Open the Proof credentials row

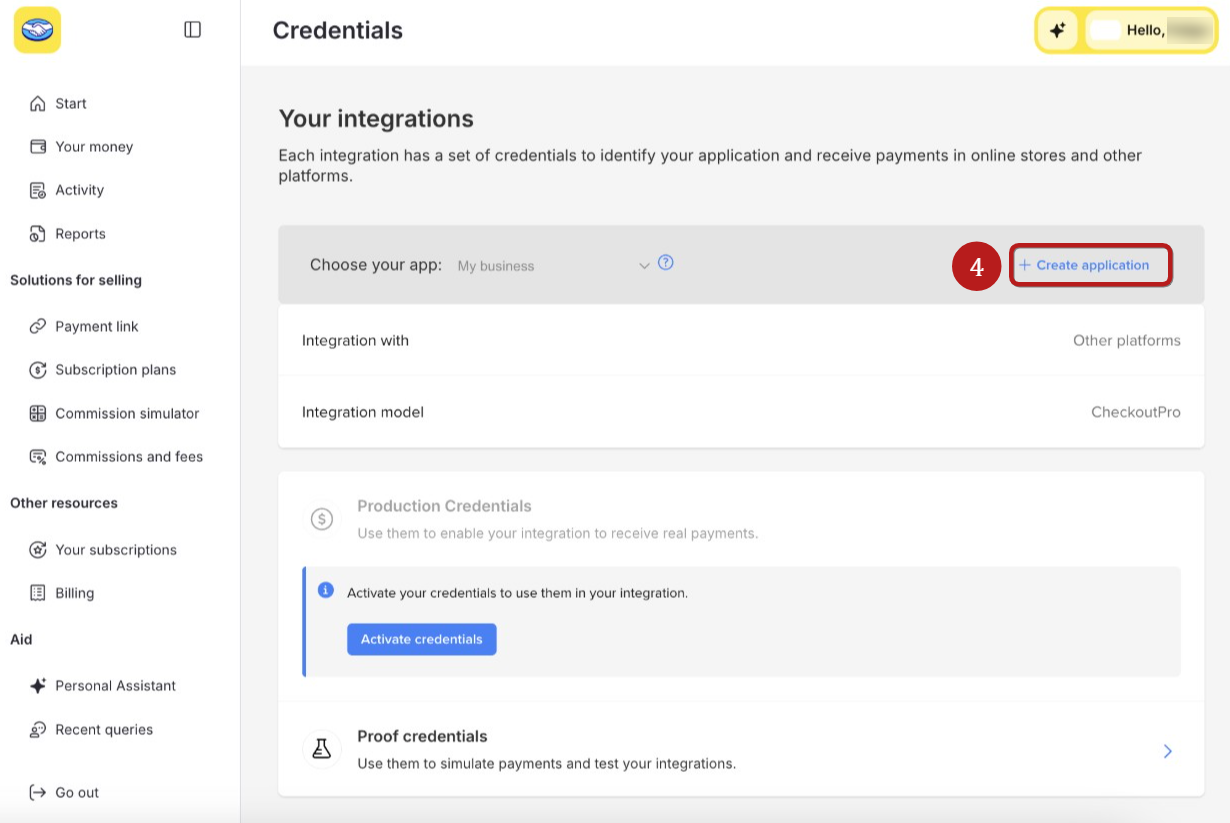tap(741, 750)
